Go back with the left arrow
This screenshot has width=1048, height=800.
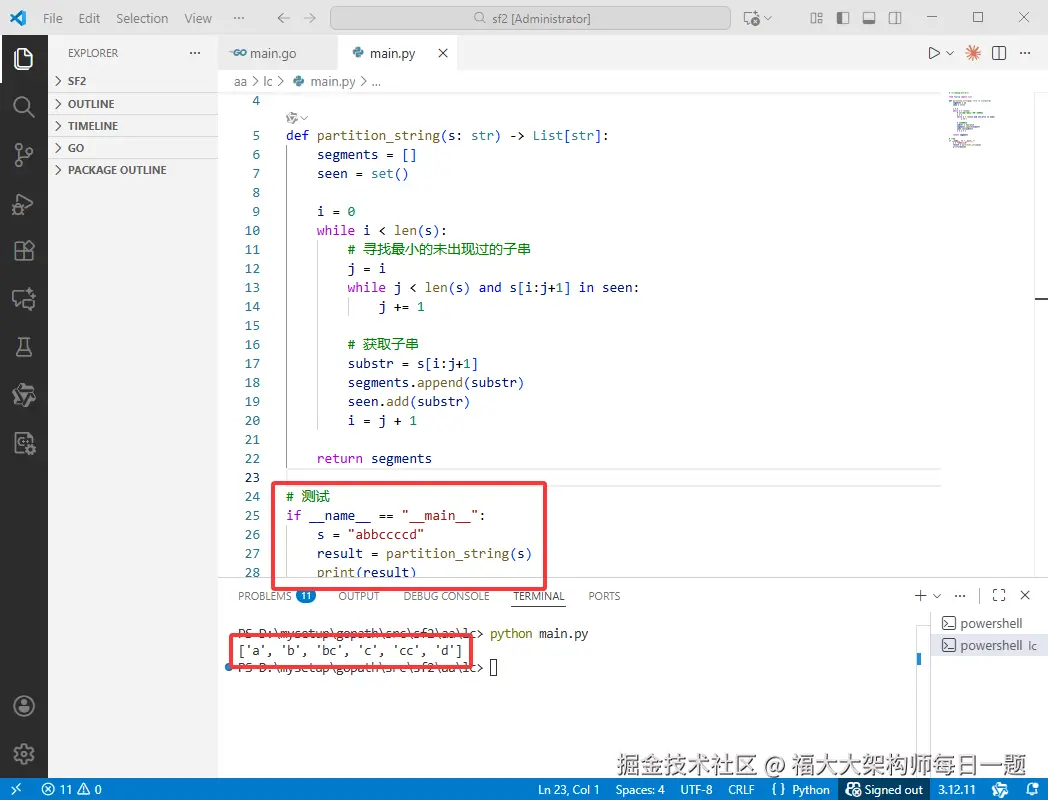tap(283, 18)
